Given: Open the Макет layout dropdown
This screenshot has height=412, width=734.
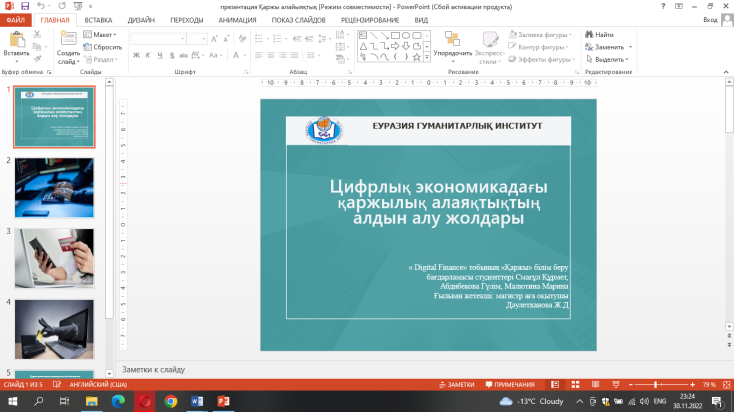Looking at the screenshot, I should [100, 34].
